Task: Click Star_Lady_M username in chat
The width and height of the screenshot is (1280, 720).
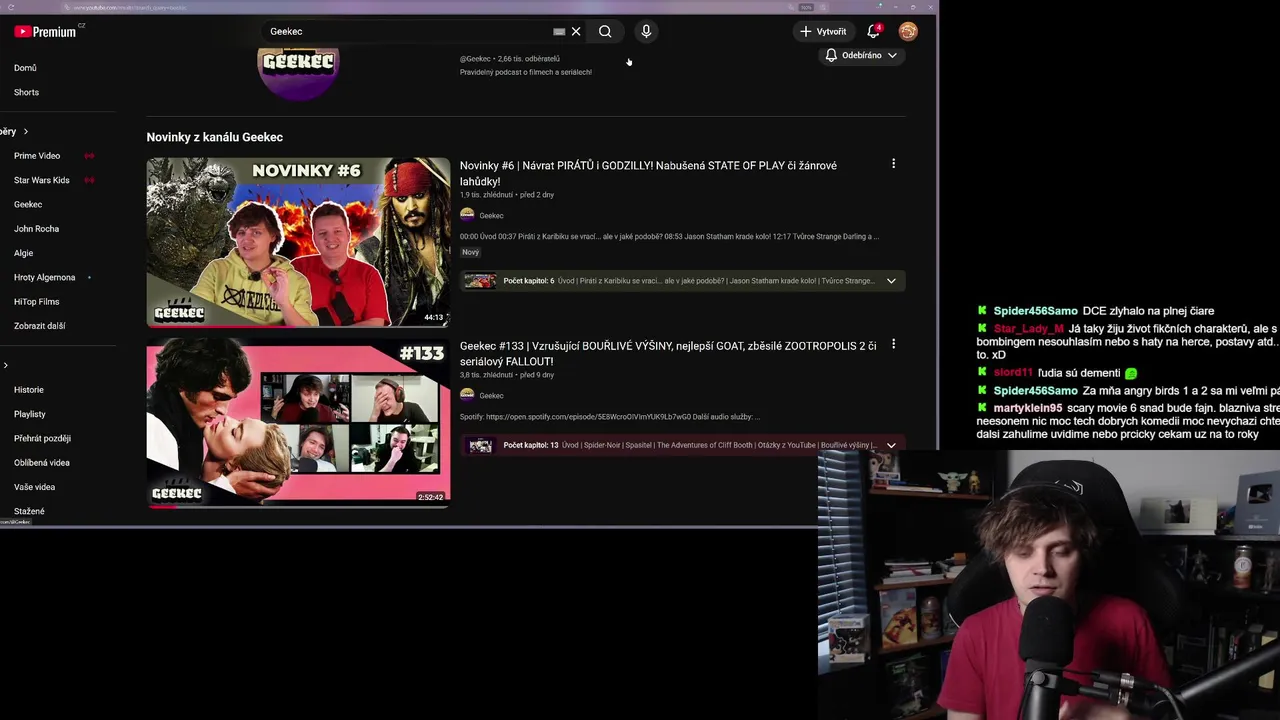Action: coord(1028,329)
